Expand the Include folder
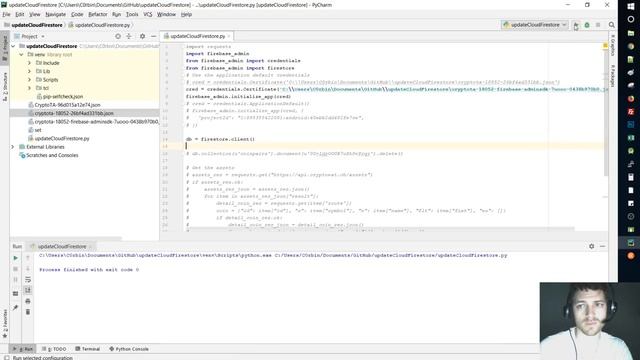Screen dimensions: 640x360 tap(29, 63)
